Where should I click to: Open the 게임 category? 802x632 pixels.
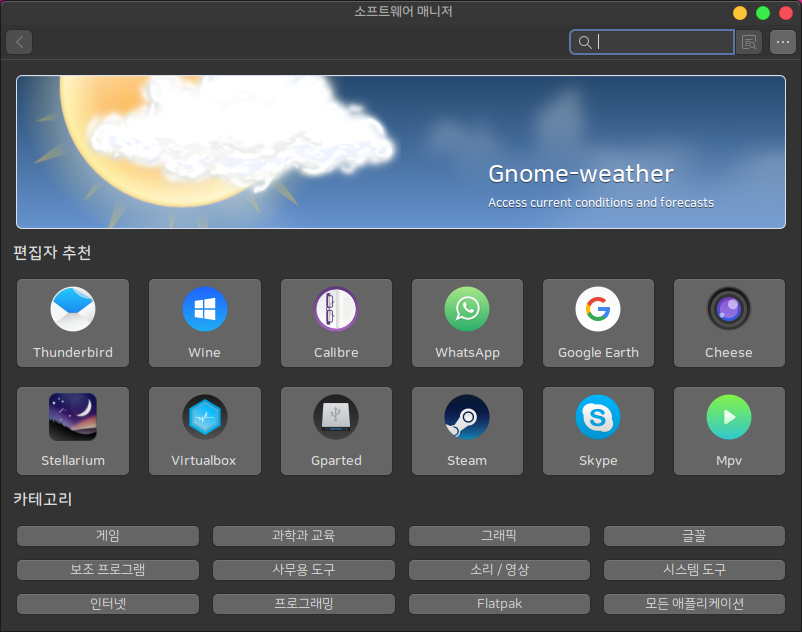pos(108,536)
